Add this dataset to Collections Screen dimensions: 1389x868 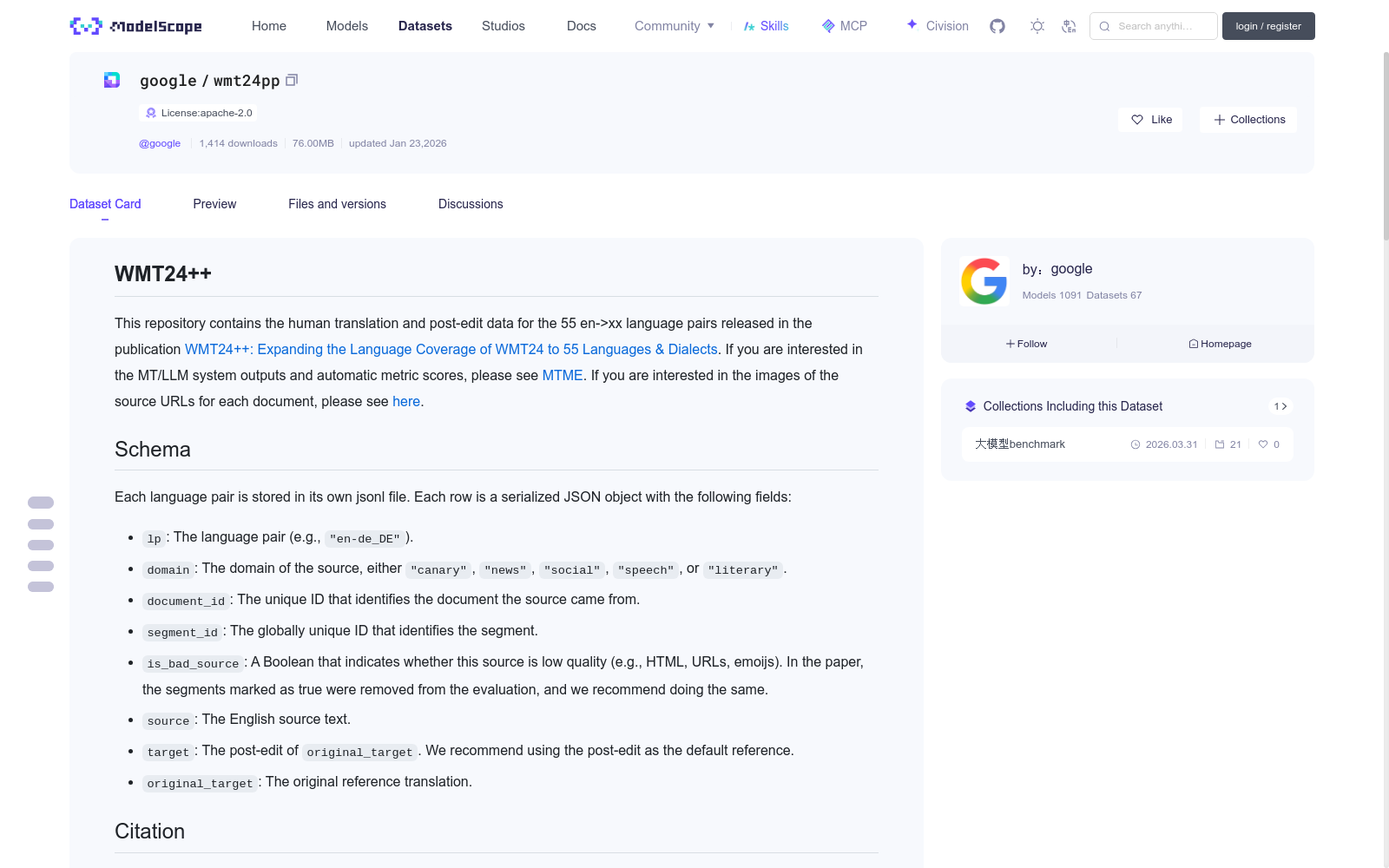[1248, 120]
